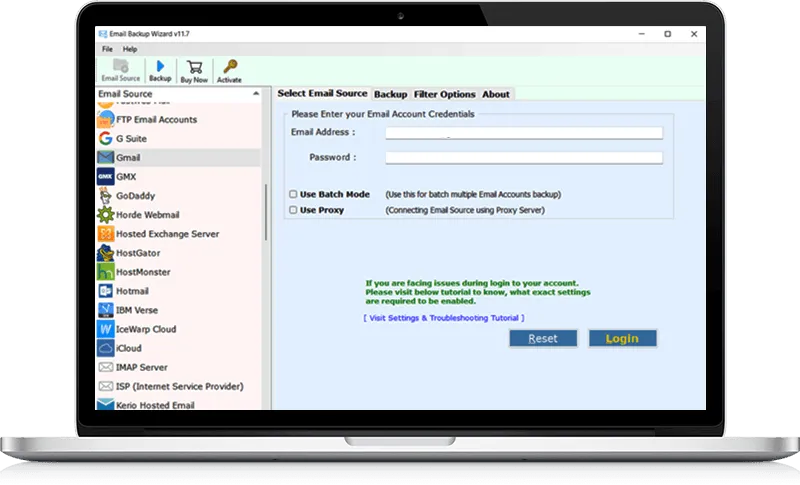
Task: Select the iCloud icon
Action: [x=106, y=348]
